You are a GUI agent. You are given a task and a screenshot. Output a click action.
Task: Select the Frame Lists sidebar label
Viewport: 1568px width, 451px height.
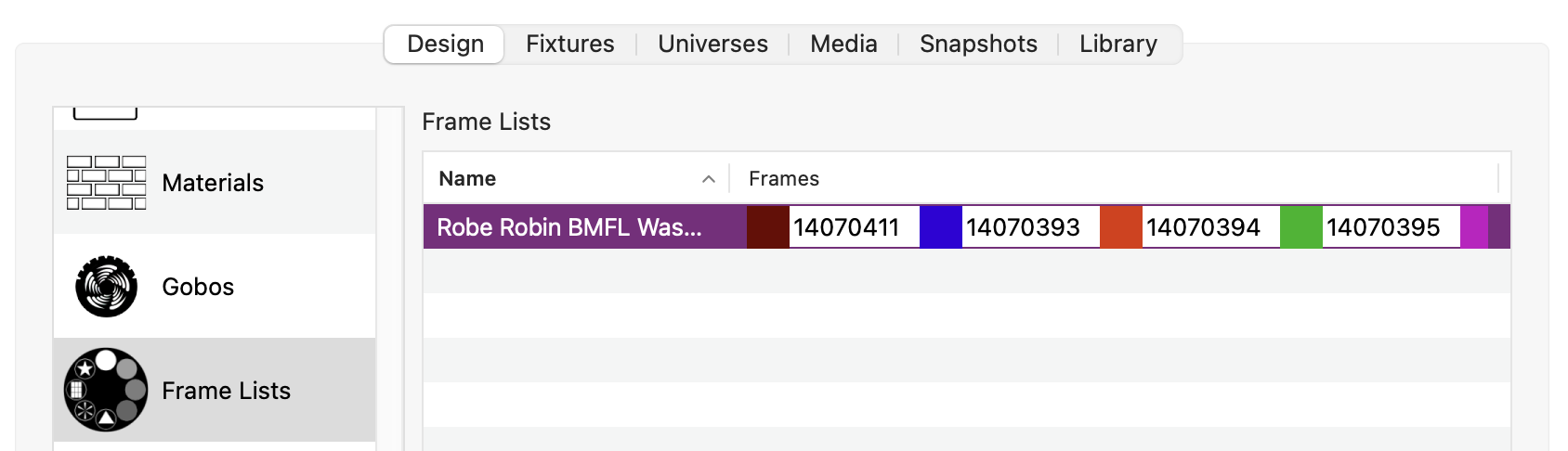click(x=226, y=391)
